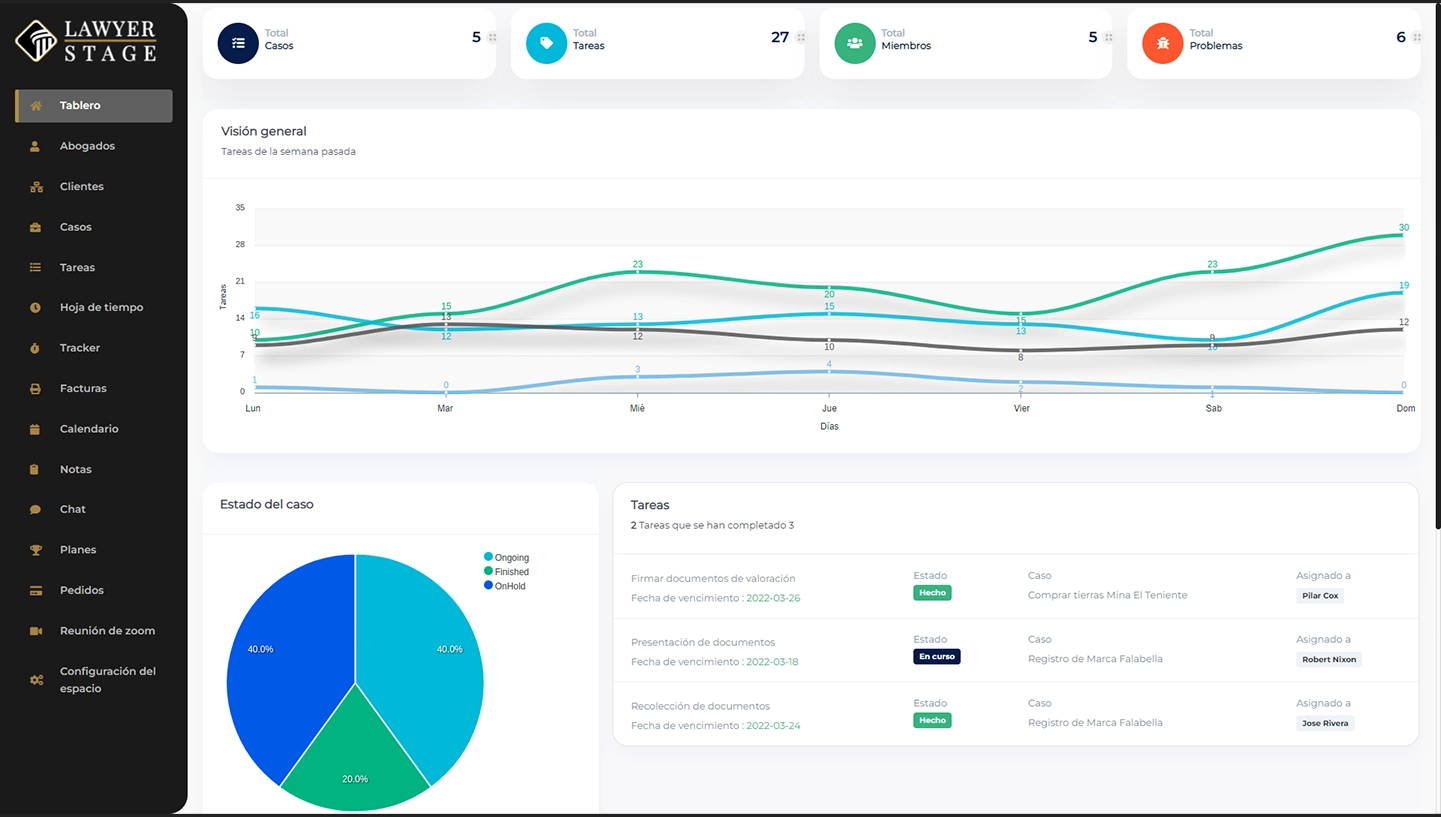Click the Abogados person icon

click(36, 146)
